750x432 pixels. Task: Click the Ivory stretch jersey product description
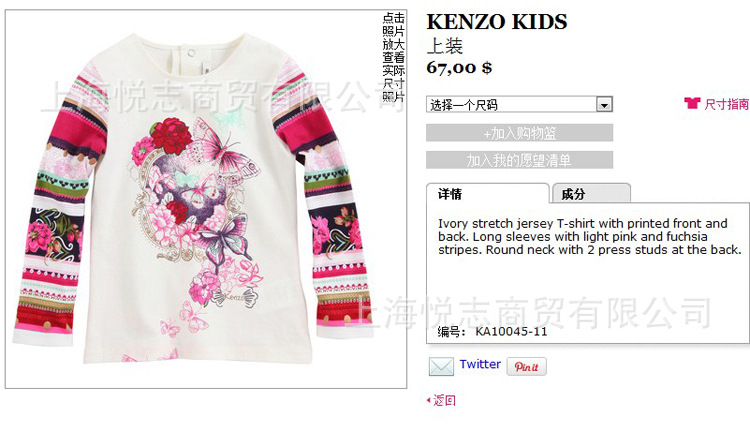[589, 237]
